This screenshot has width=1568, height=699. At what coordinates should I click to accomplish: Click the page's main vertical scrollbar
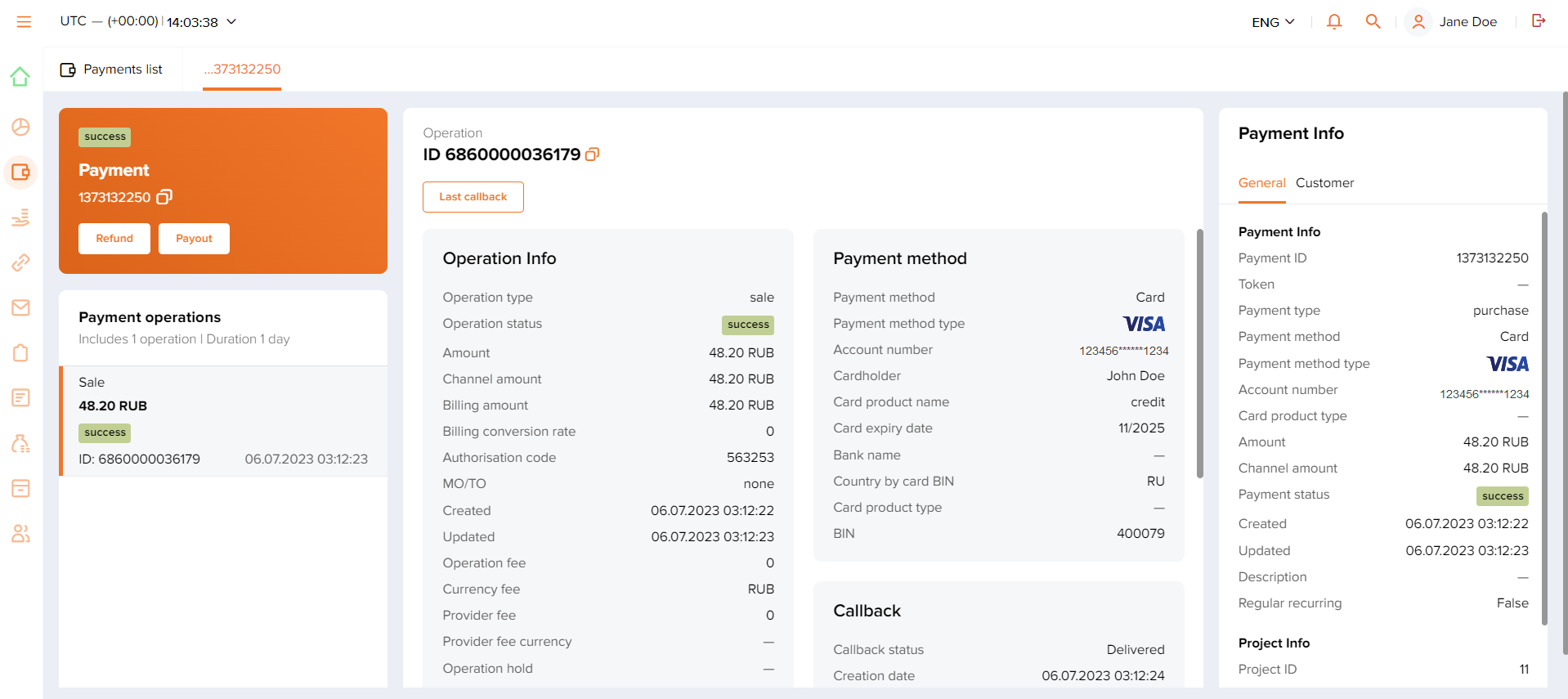point(1564,372)
